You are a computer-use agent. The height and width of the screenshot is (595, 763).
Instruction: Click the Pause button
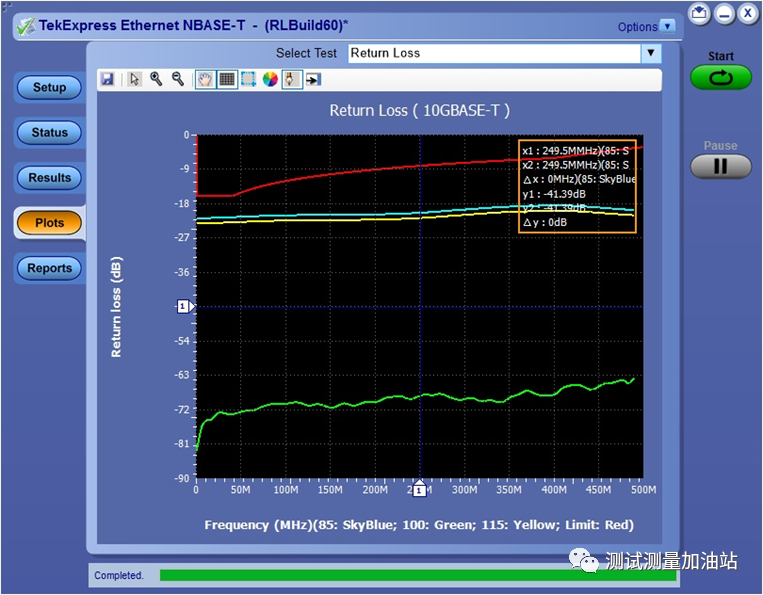click(x=721, y=166)
